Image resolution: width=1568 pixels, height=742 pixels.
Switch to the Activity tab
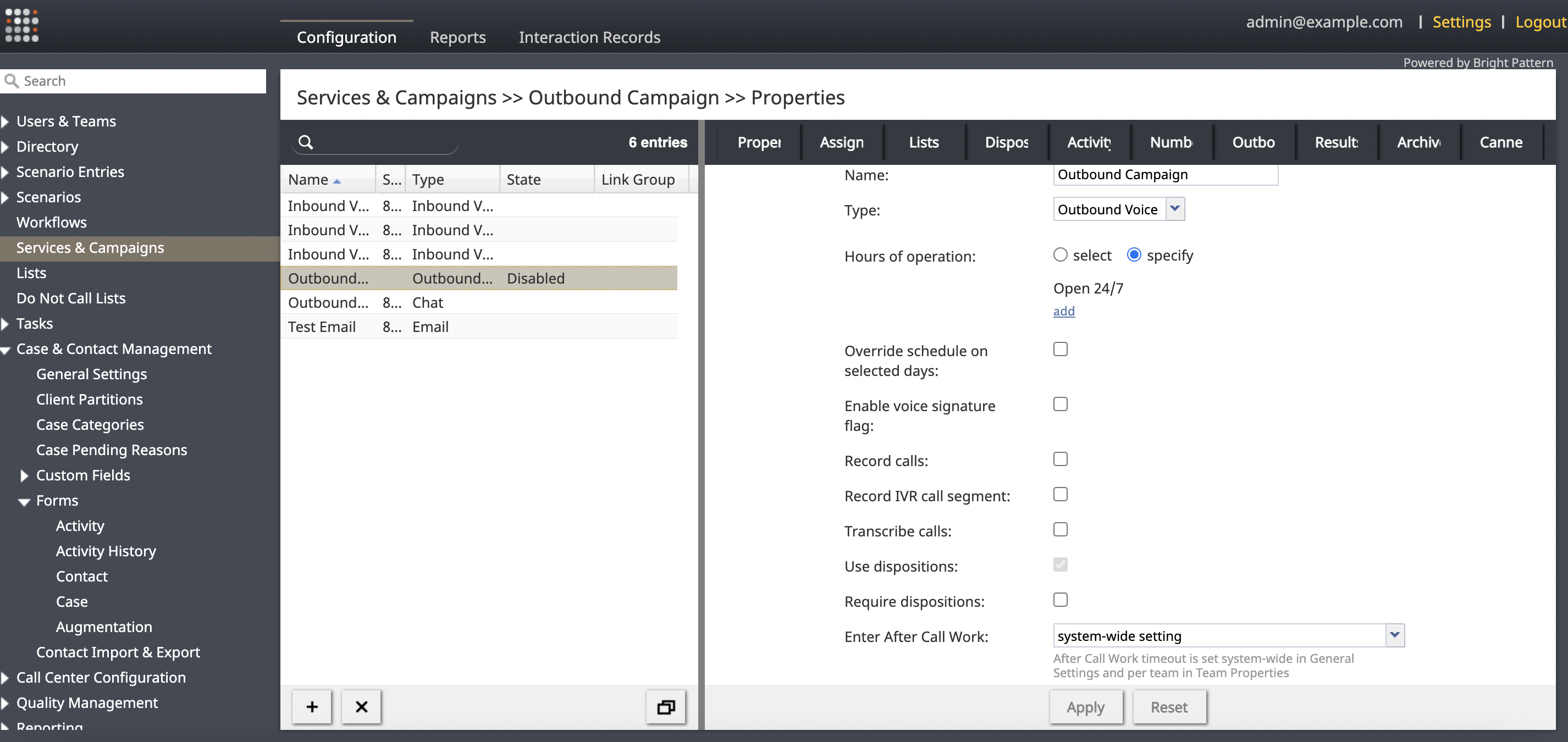pos(1089,142)
